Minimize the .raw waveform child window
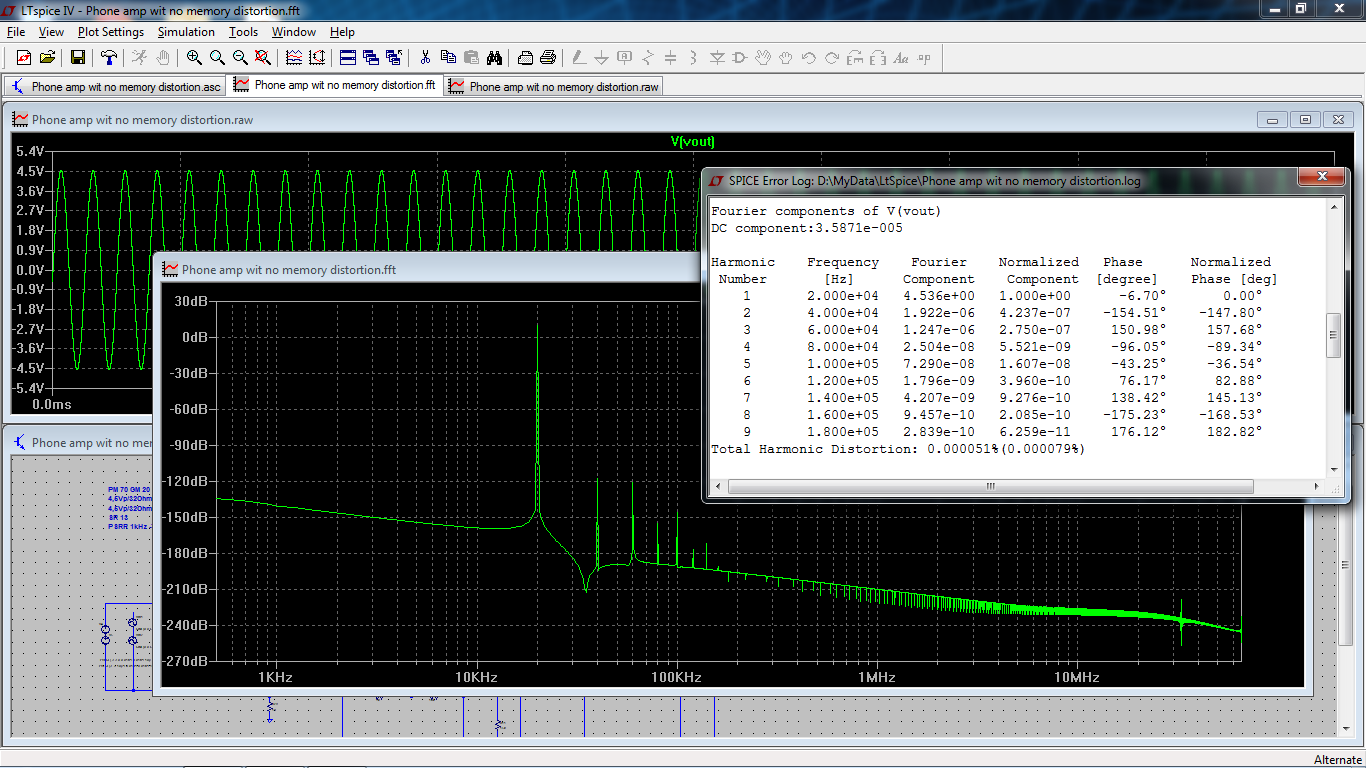This screenshot has width=1366, height=768. pyautogui.click(x=1272, y=119)
